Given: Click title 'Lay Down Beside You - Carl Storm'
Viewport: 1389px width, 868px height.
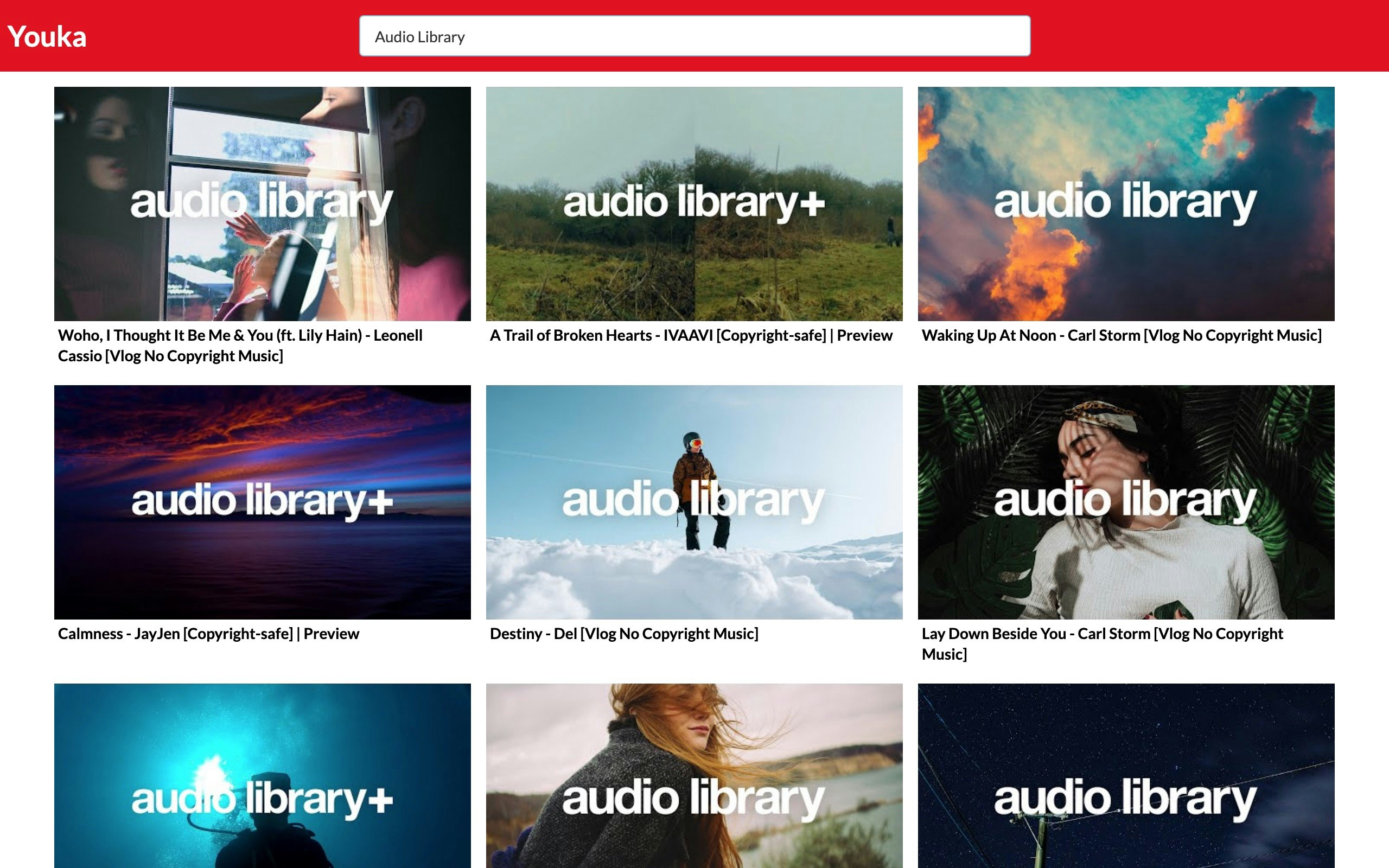Looking at the screenshot, I should [x=1102, y=634].
